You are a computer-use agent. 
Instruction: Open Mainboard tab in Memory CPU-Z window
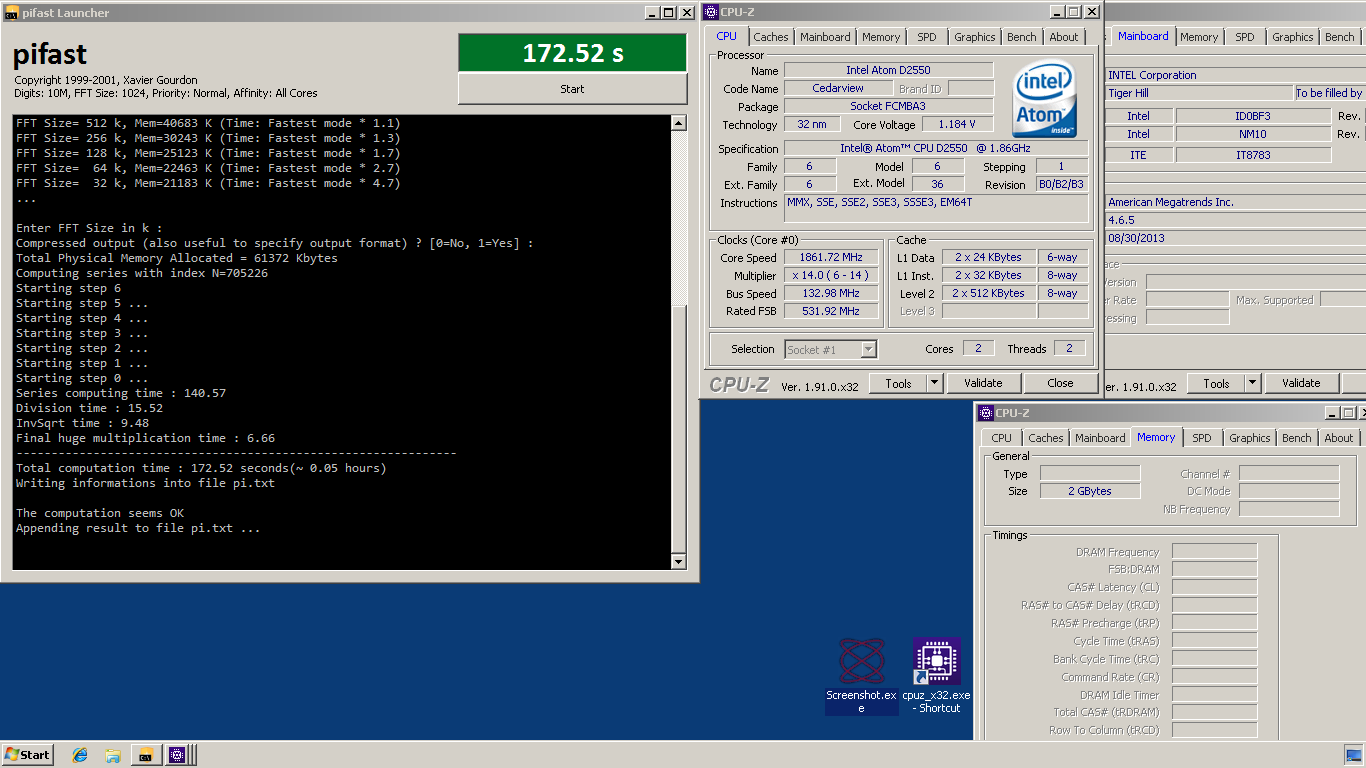pyautogui.click(x=1100, y=438)
